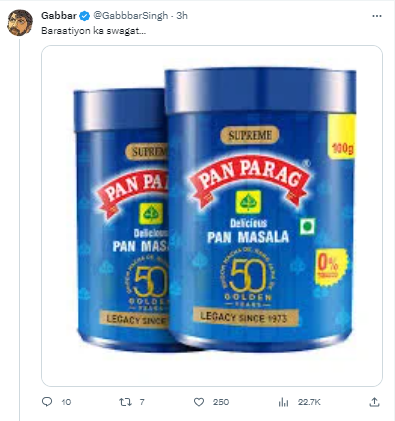Click the blue verified badge
The image size is (395, 421).
[85, 16]
